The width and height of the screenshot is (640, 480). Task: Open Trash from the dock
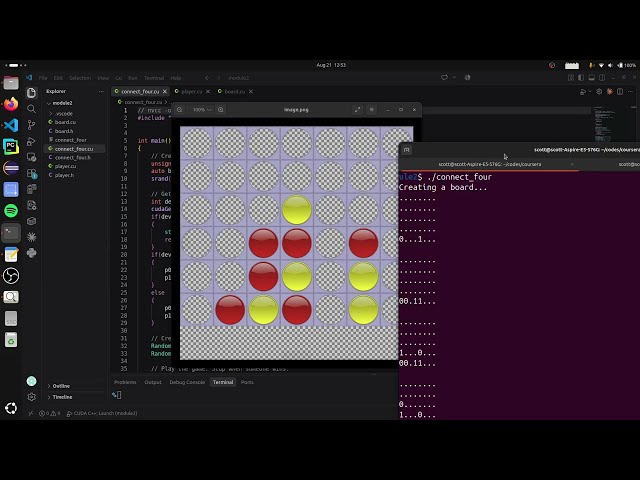point(11,340)
